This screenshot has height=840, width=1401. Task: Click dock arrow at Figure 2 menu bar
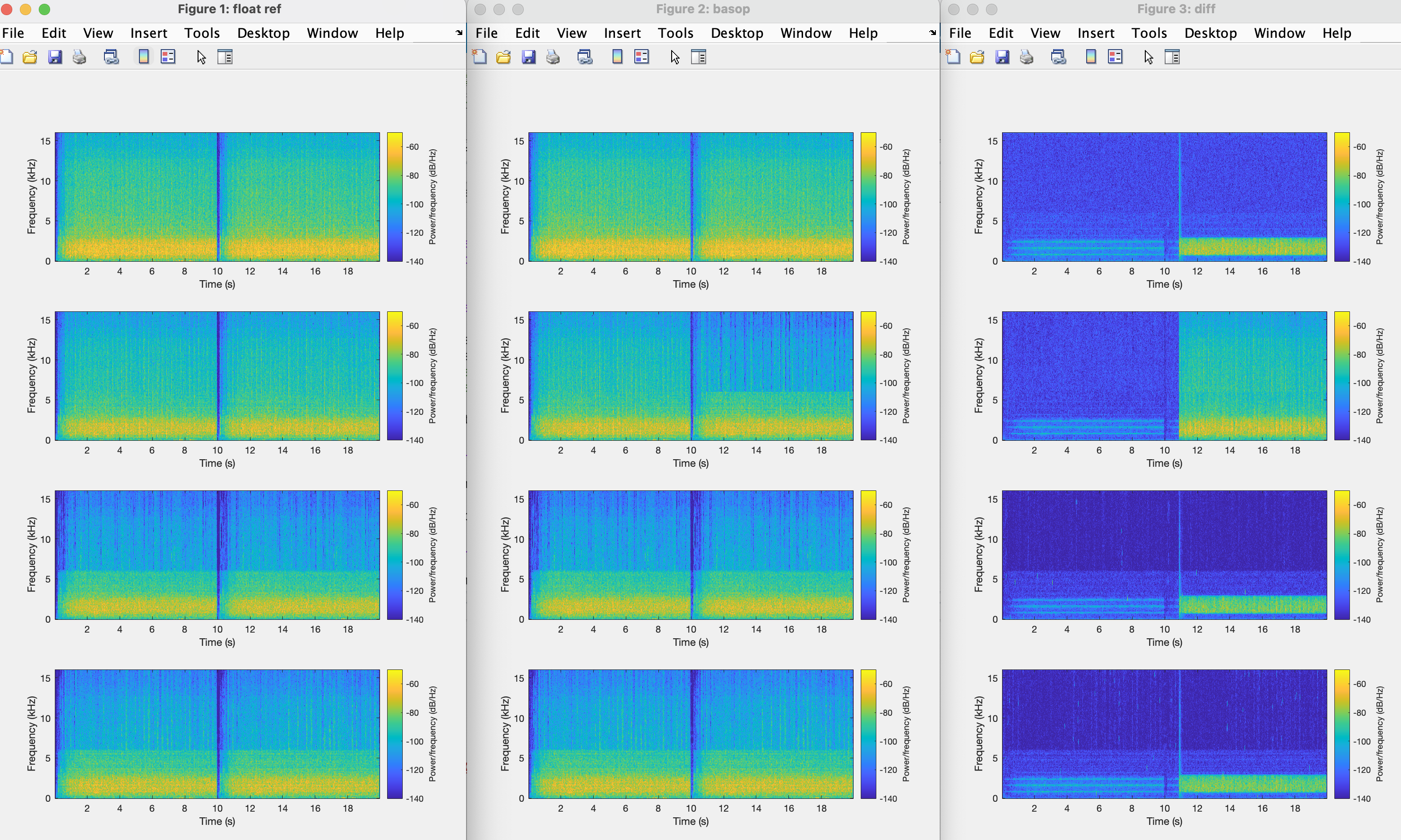coord(932,33)
